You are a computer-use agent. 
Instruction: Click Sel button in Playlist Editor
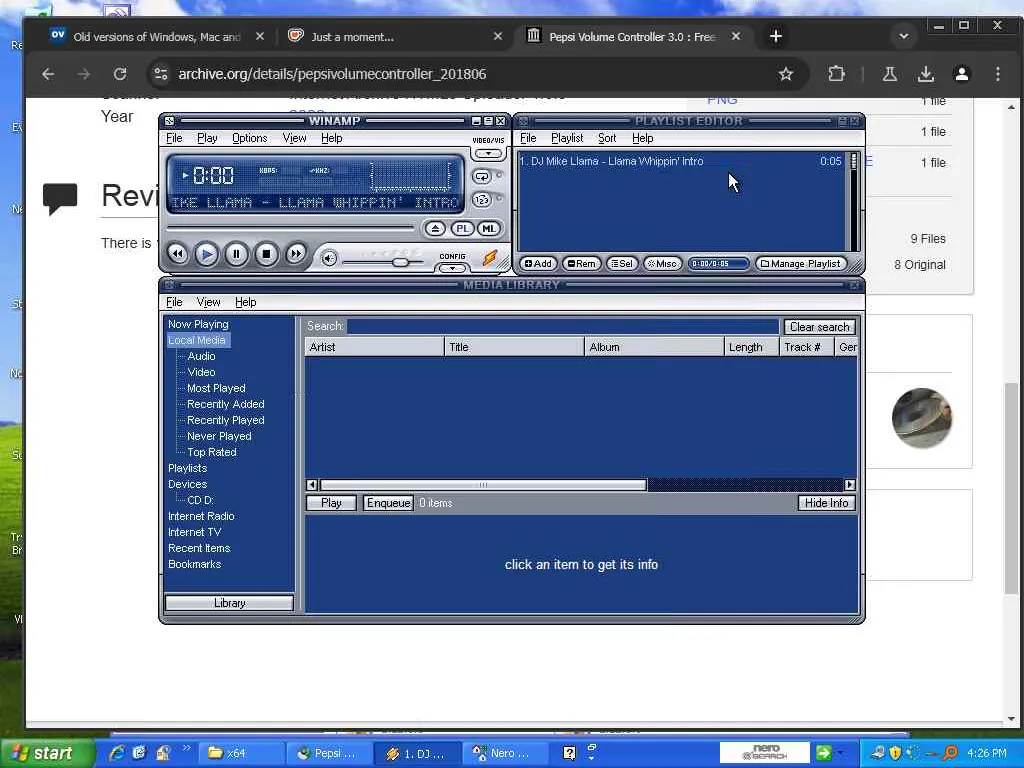[x=622, y=263]
